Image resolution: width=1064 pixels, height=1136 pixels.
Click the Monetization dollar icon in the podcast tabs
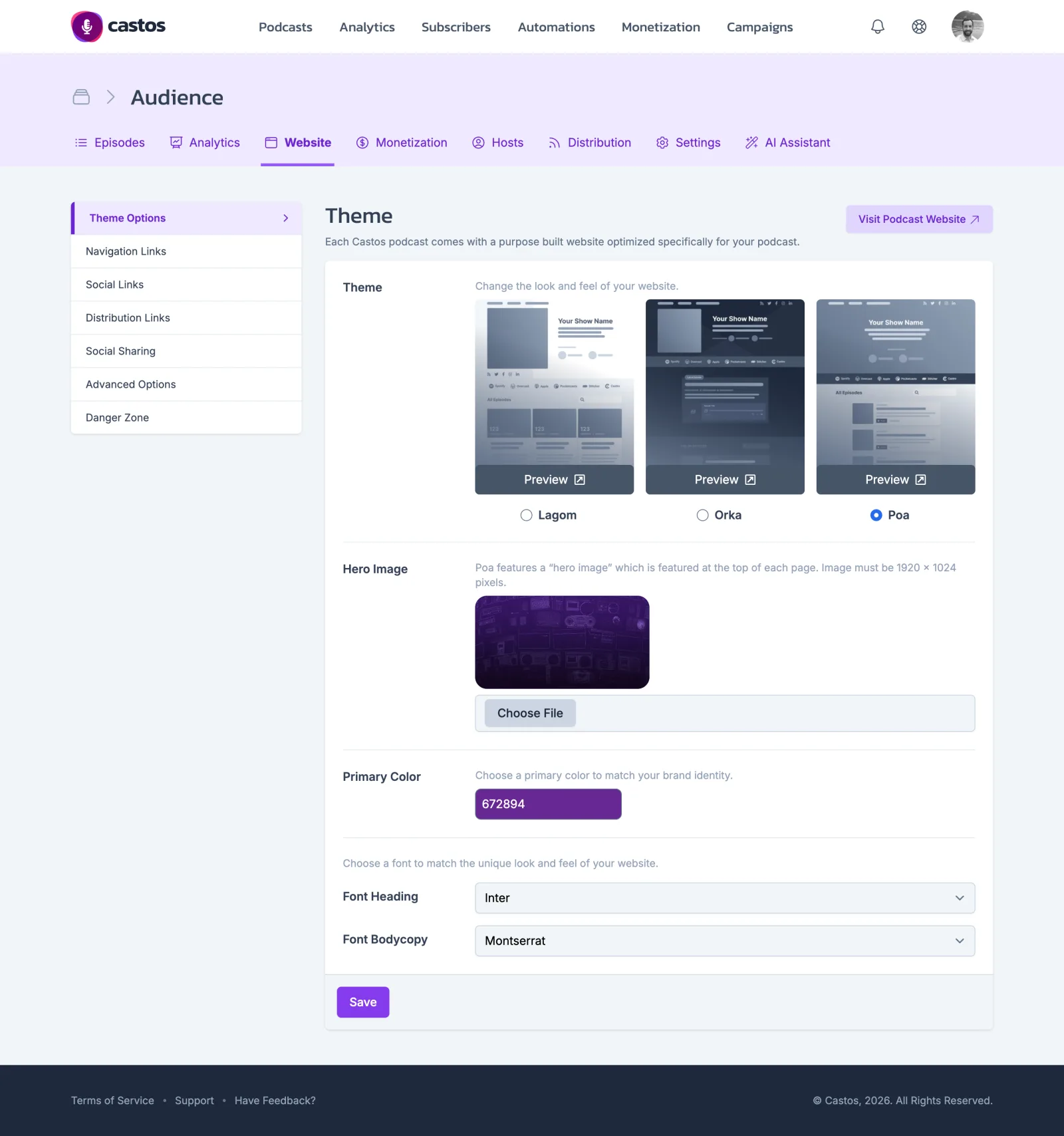pos(362,142)
